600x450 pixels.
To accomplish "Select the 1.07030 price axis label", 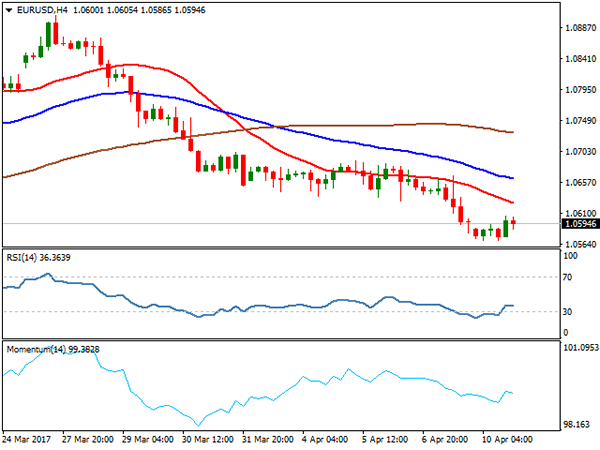I will click(580, 152).
